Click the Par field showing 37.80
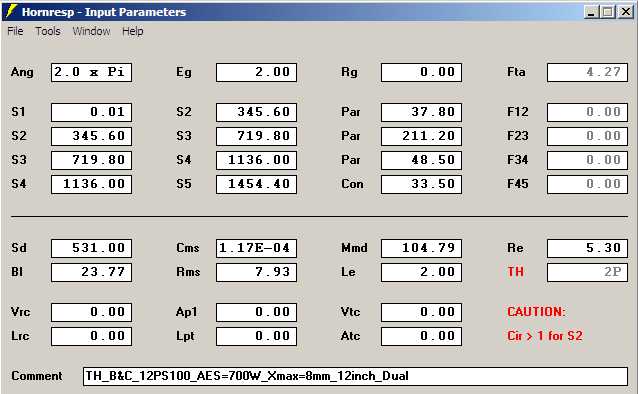The image size is (638, 394). point(421,112)
